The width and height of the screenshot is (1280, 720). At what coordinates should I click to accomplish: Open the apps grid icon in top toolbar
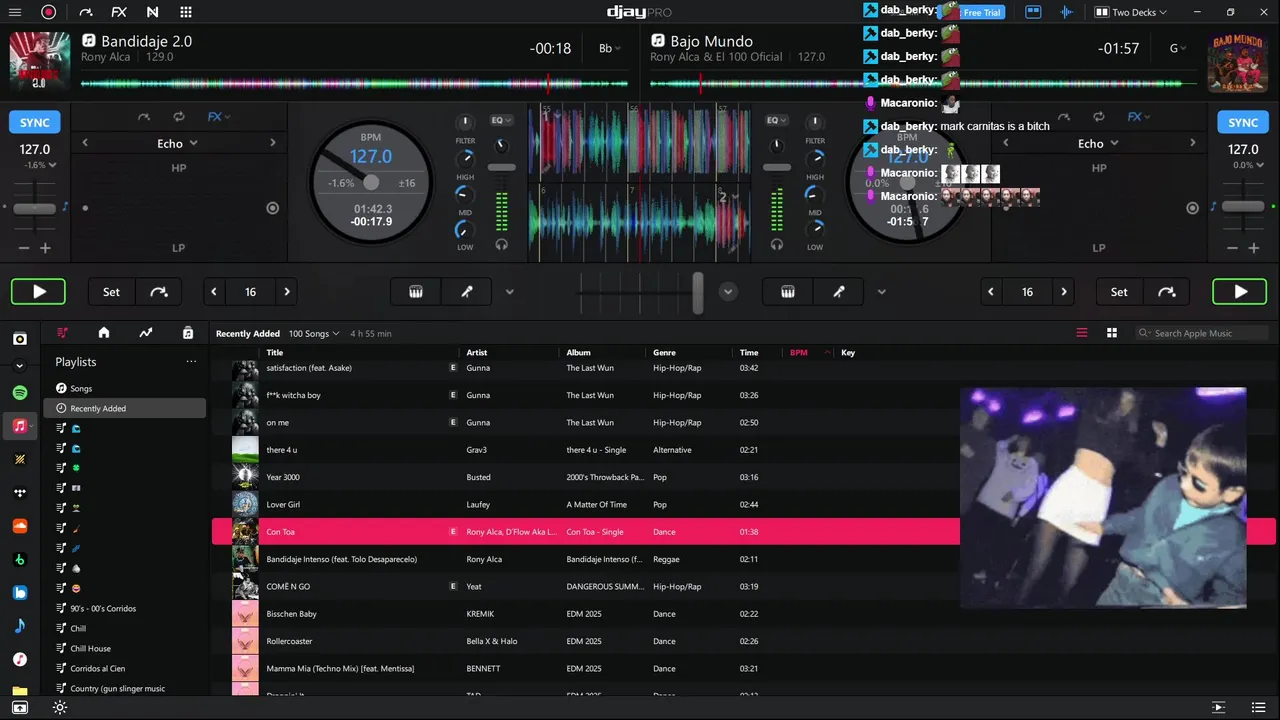pyautogui.click(x=186, y=12)
